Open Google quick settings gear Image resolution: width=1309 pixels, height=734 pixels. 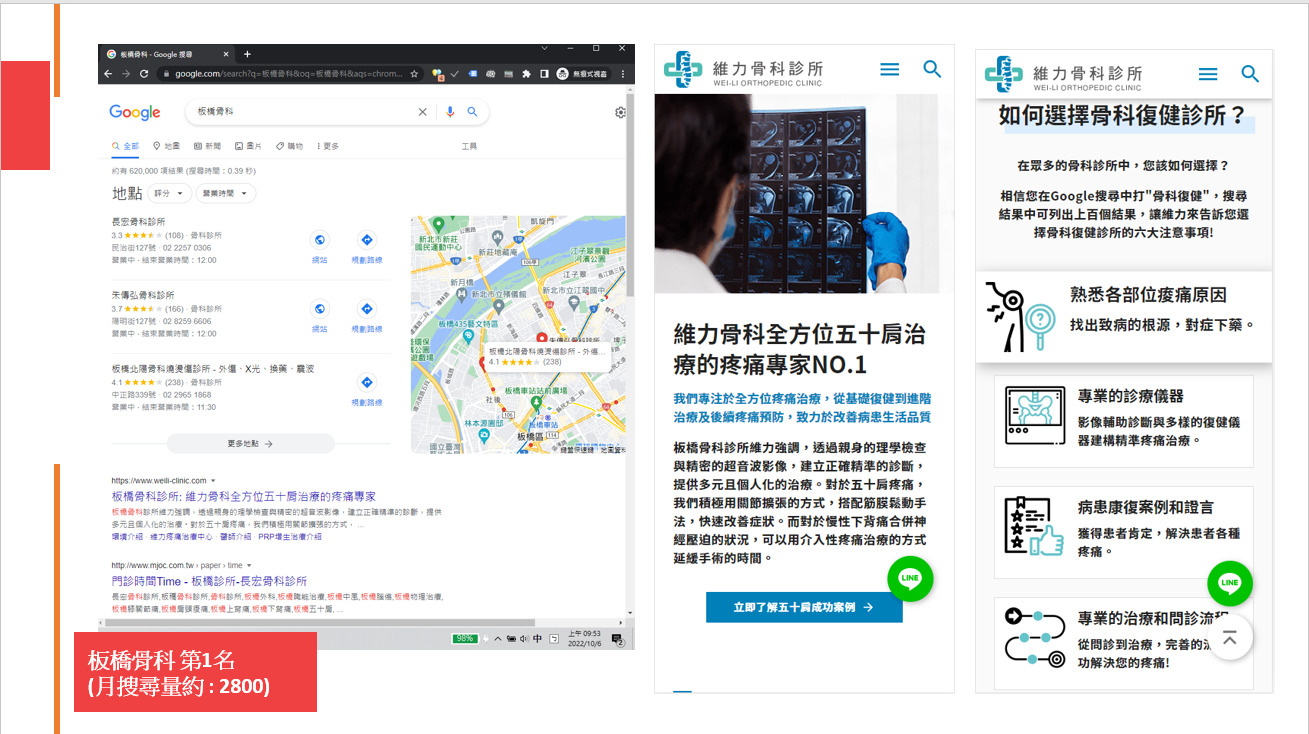(621, 112)
